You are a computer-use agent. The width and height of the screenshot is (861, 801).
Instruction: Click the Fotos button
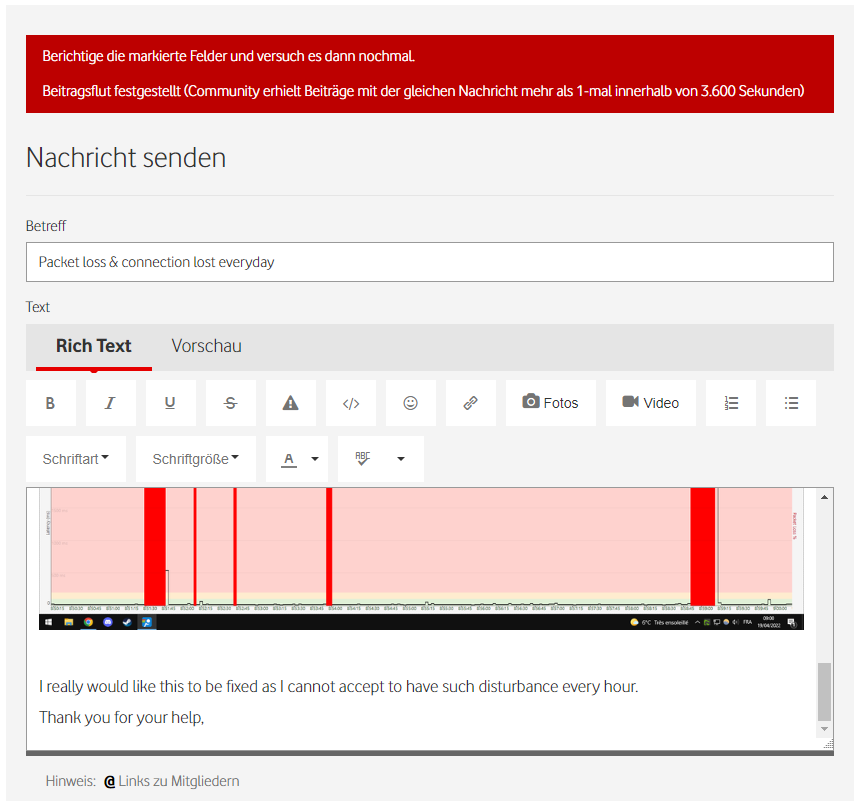coord(551,403)
